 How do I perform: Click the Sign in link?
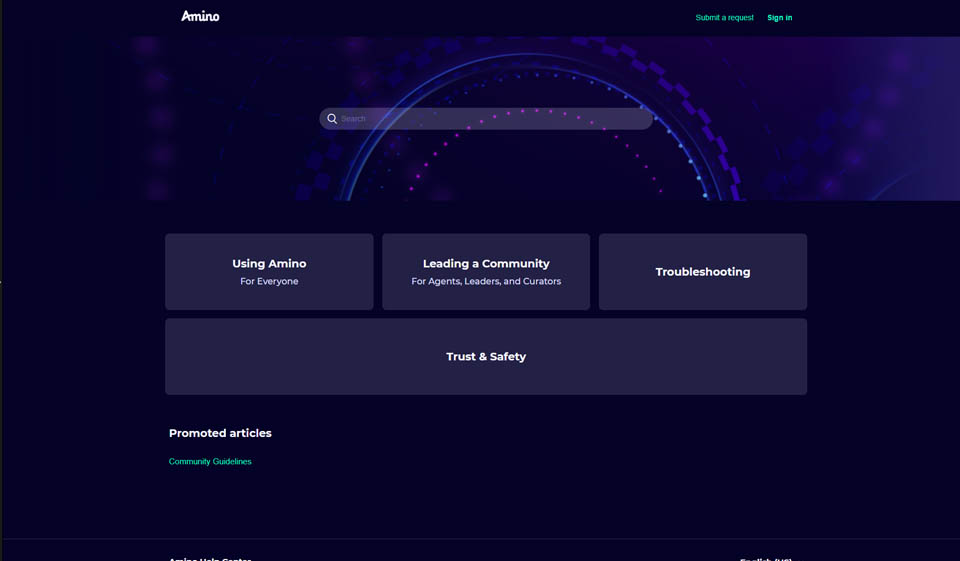click(x=779, y=17)
